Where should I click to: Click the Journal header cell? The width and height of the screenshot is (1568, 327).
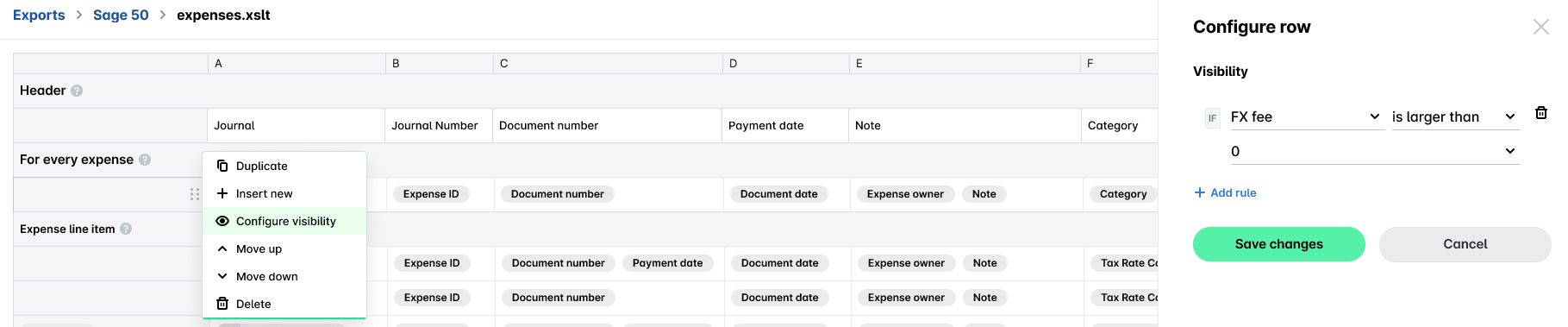[296, 125]
